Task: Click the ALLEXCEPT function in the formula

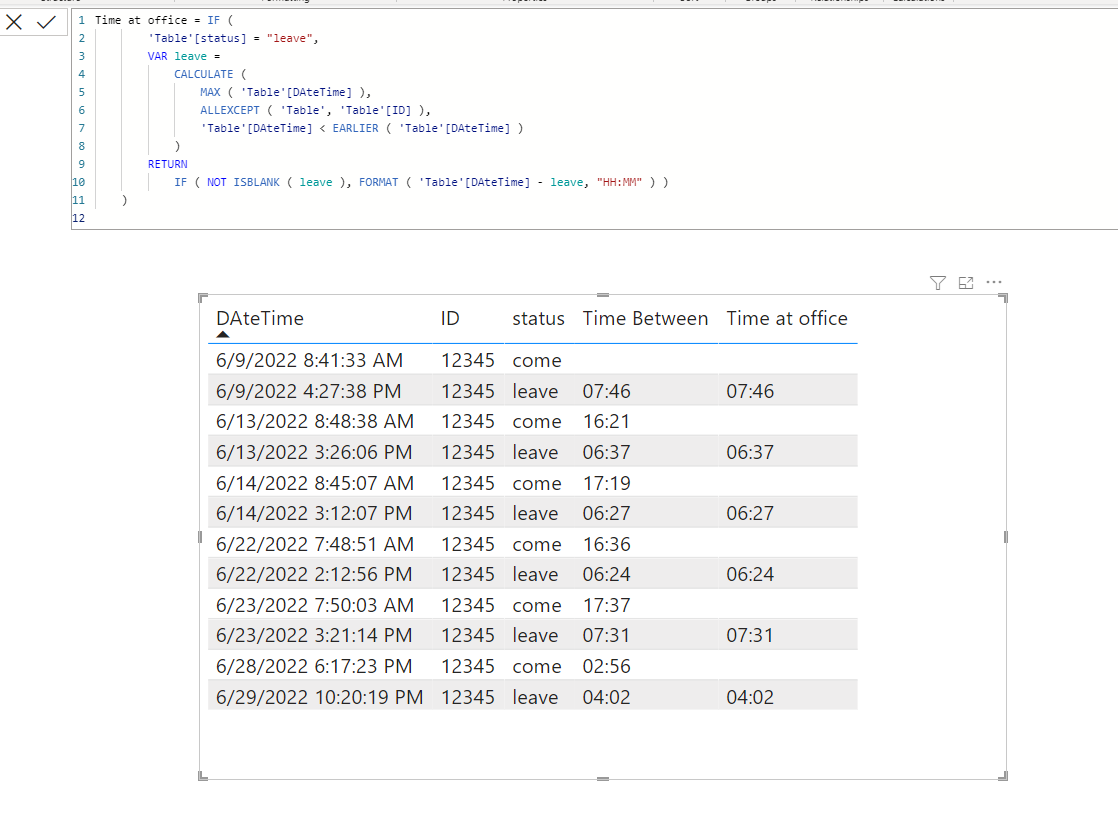Action: [230, 110]
